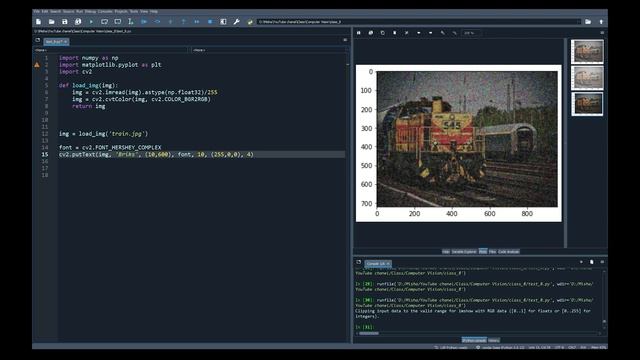
Task: Browse for a working directory
Action: (588, 22)
